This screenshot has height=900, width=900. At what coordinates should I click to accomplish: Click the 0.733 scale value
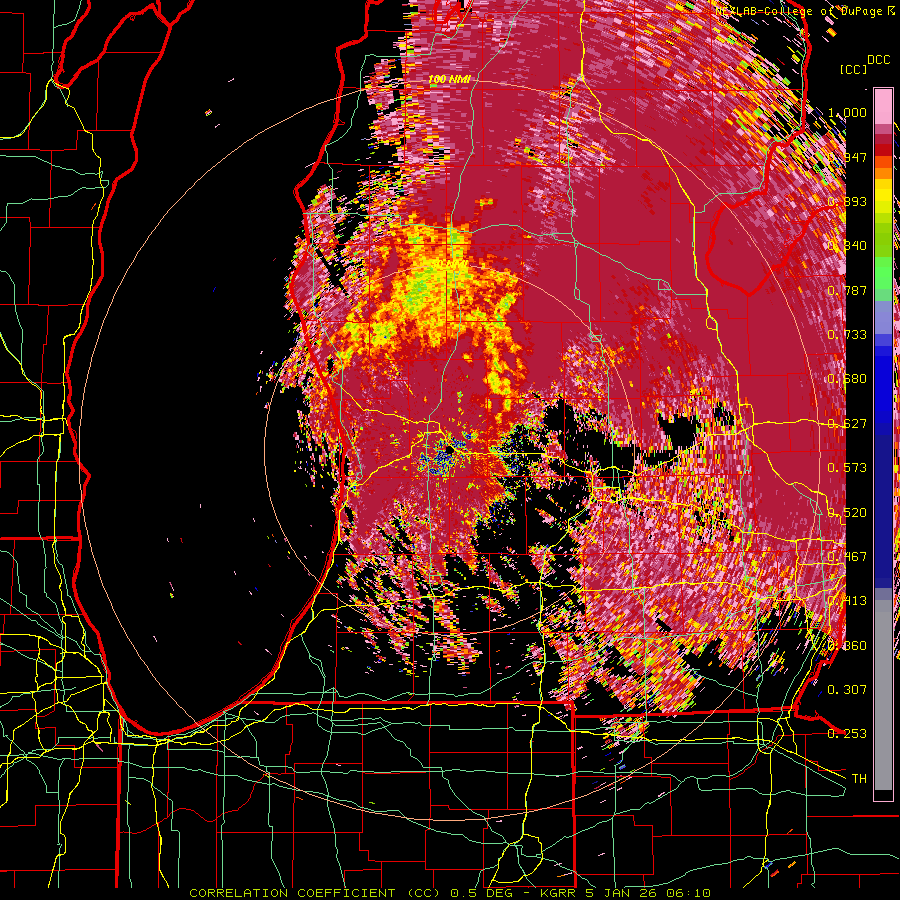coord(848,335)
